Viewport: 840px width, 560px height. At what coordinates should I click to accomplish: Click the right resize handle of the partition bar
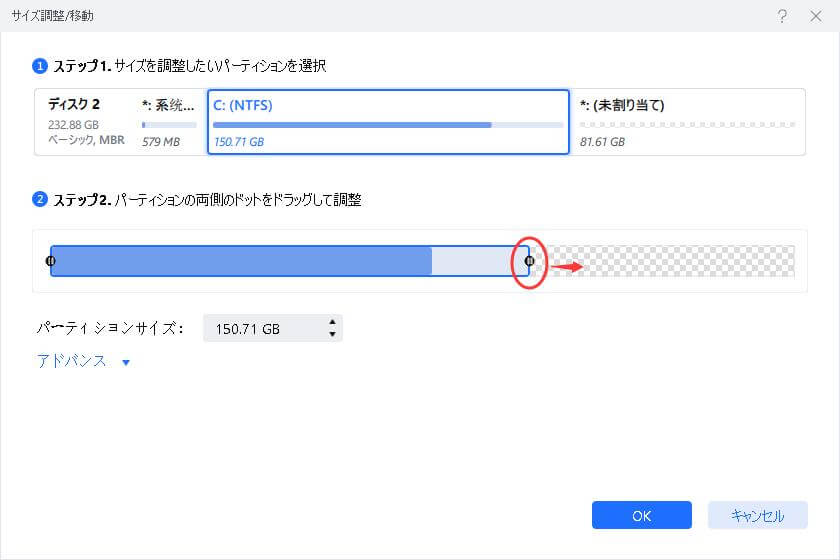[529, 261]
